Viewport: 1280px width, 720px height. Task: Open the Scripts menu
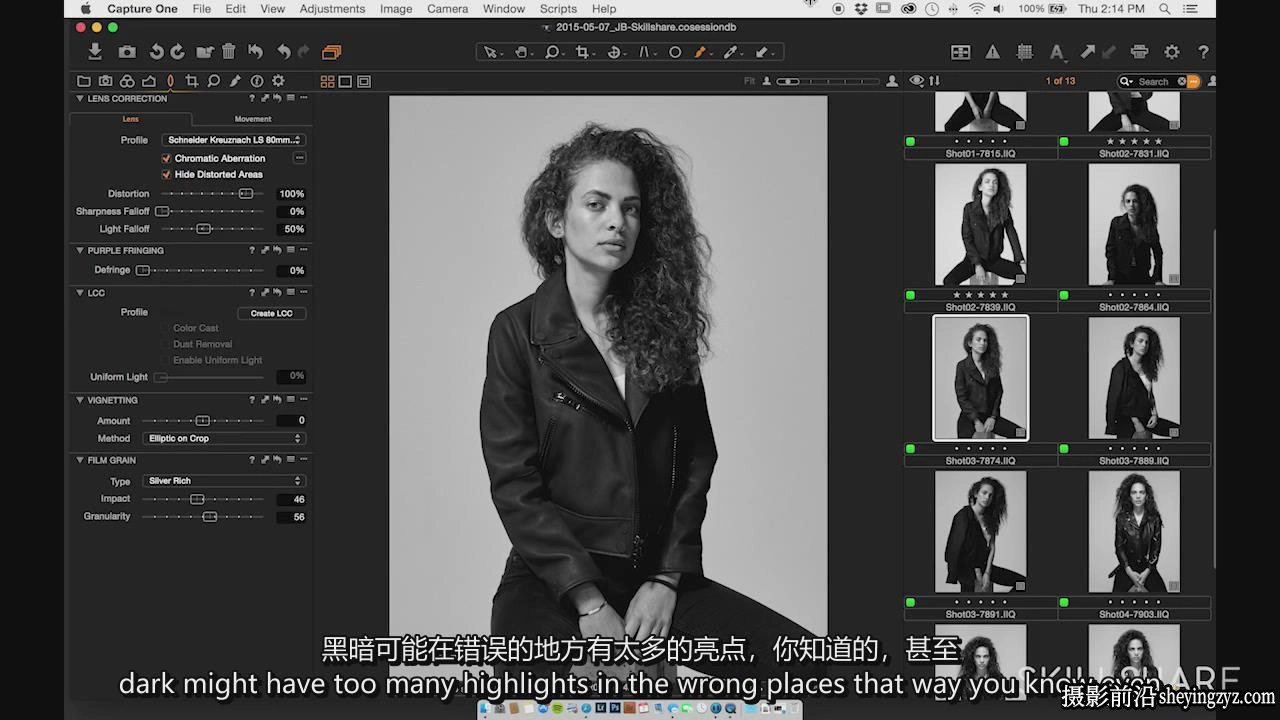(x=558, y=9)
